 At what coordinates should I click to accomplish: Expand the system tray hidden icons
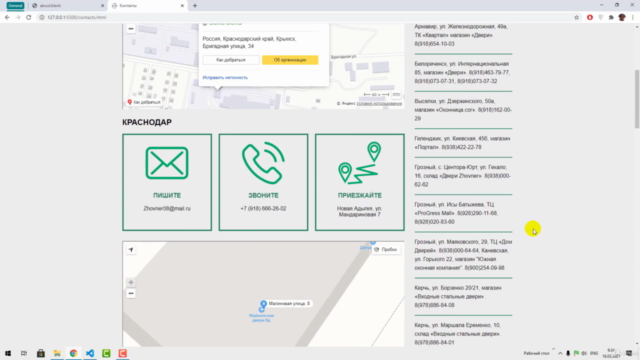[x=560, y=353]
